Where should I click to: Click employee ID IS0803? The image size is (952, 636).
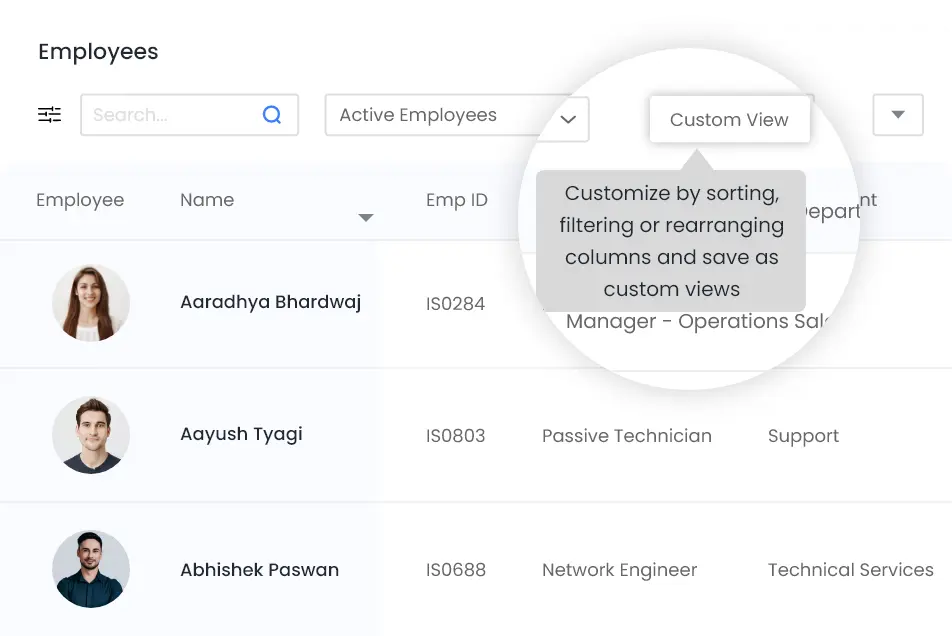[x=455, y=436]
